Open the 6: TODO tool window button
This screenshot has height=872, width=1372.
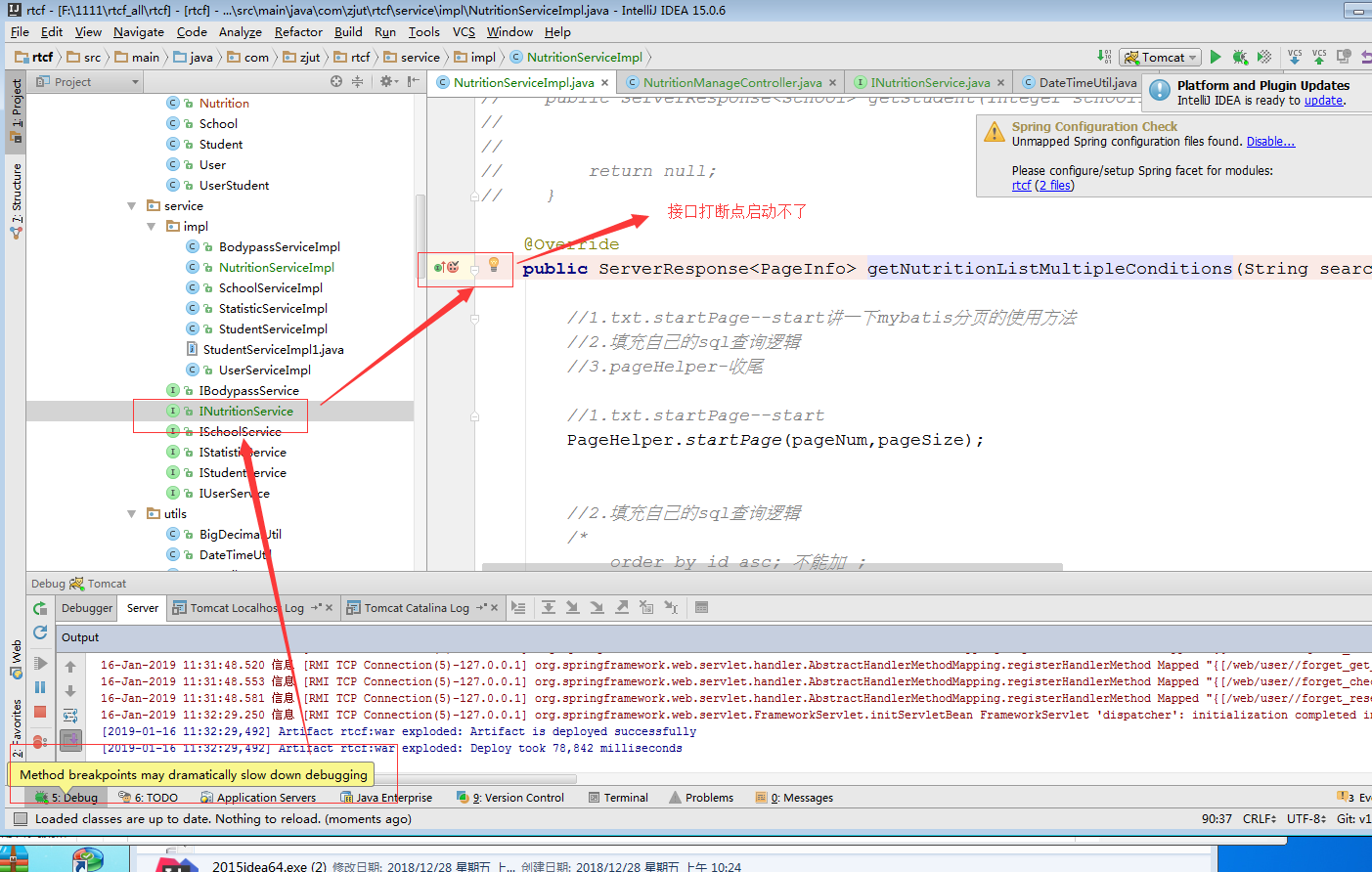pyautogui.click(x=149, y=798)
